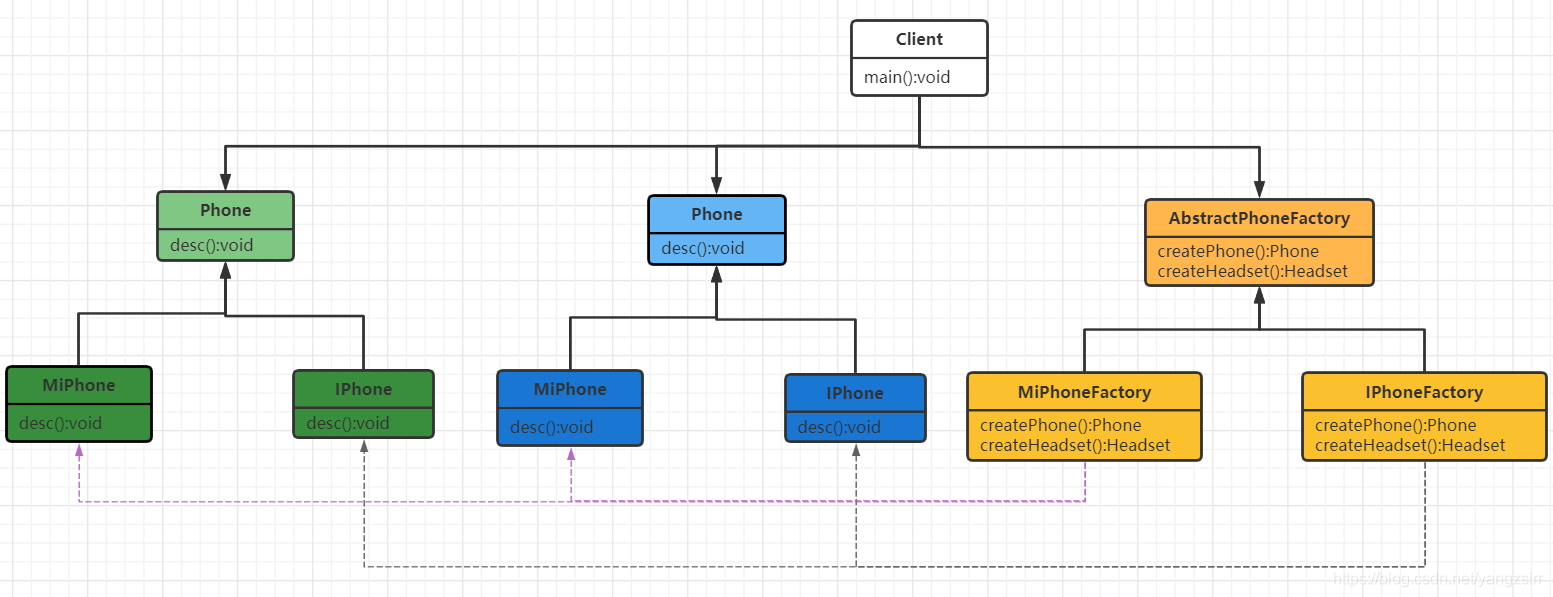Select the AbstractPhoneFactory class title
The width and height of the screenshot is (1553, 597).
pyautogui.click(x=1260, y=218)
